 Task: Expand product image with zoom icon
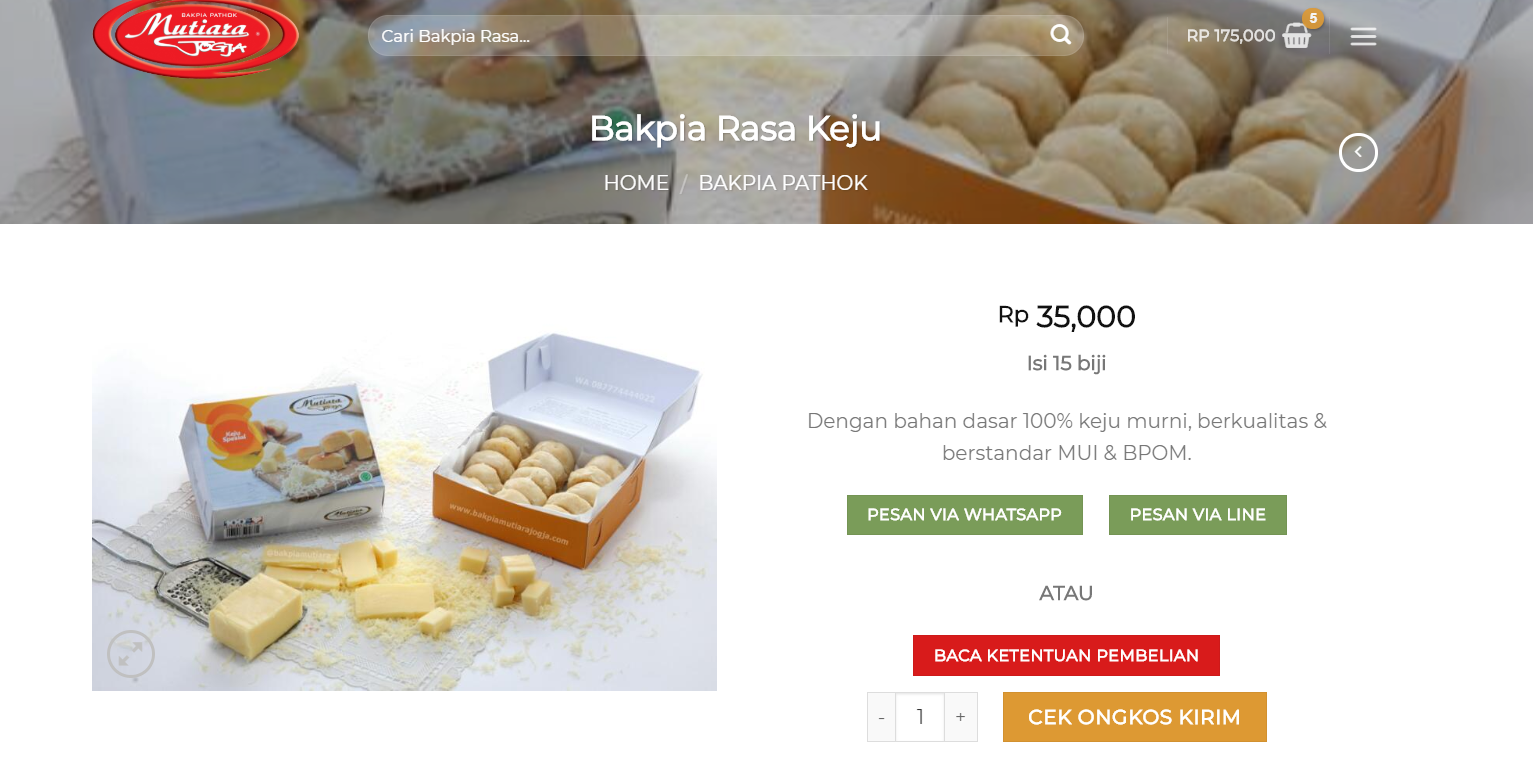coord(131,654)
